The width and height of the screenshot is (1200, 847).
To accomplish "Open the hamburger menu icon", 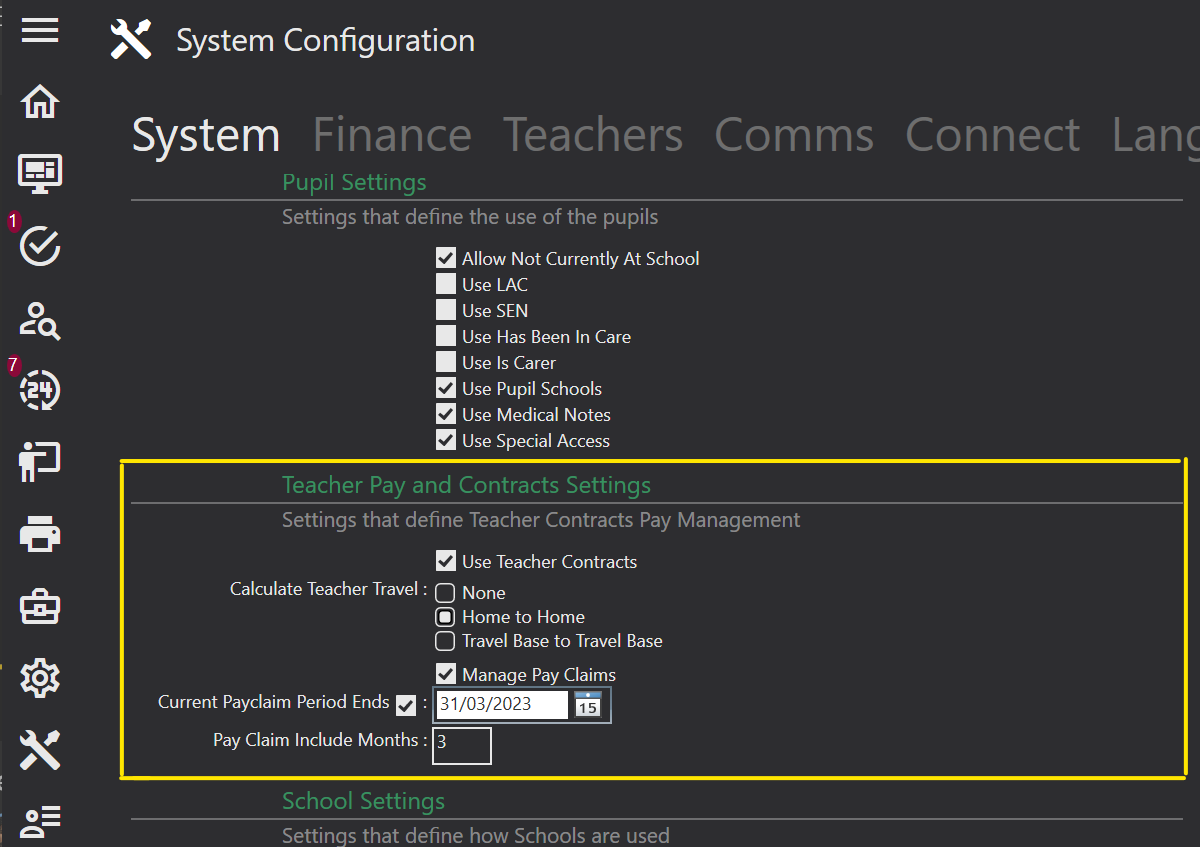I will pyautogui.click(x=40, y=30).
